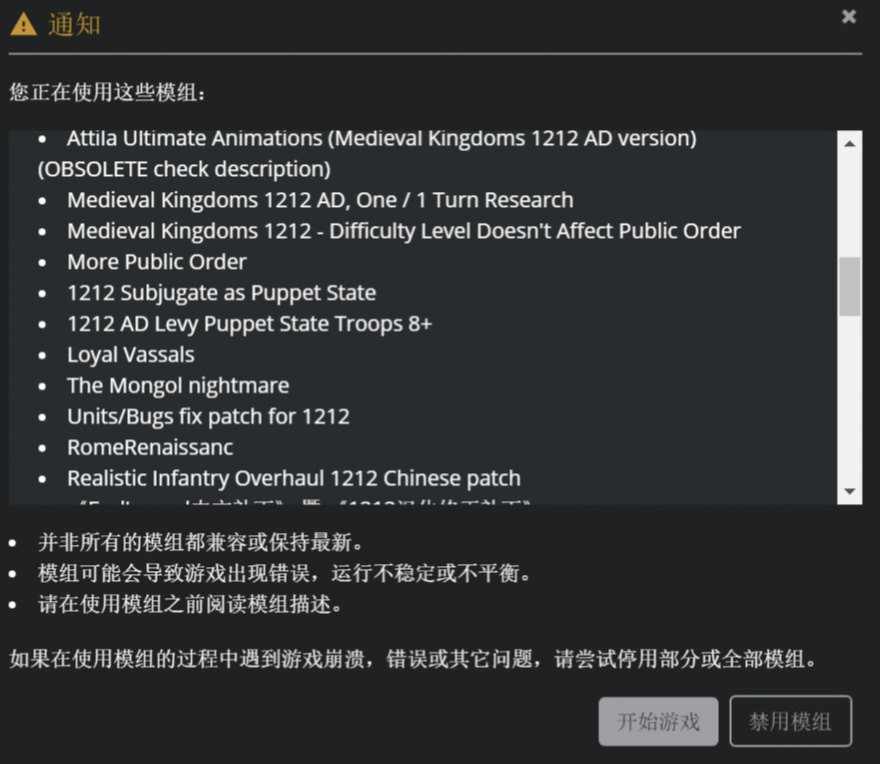Select RomeRenaissanc mod entry
The height and width of the screenshot is (764, 880).
coord(150,447)
